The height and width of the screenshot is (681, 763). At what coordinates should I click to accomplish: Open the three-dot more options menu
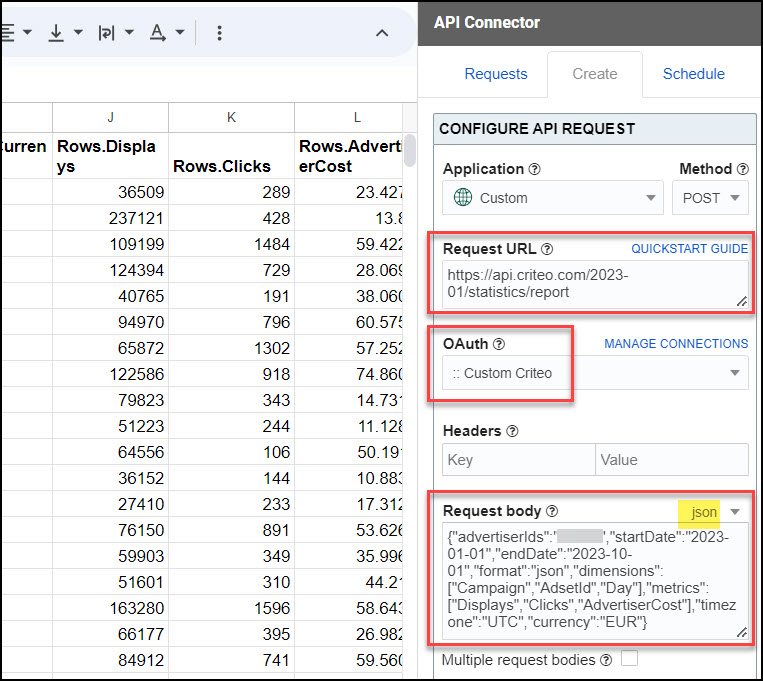(219, 33)
